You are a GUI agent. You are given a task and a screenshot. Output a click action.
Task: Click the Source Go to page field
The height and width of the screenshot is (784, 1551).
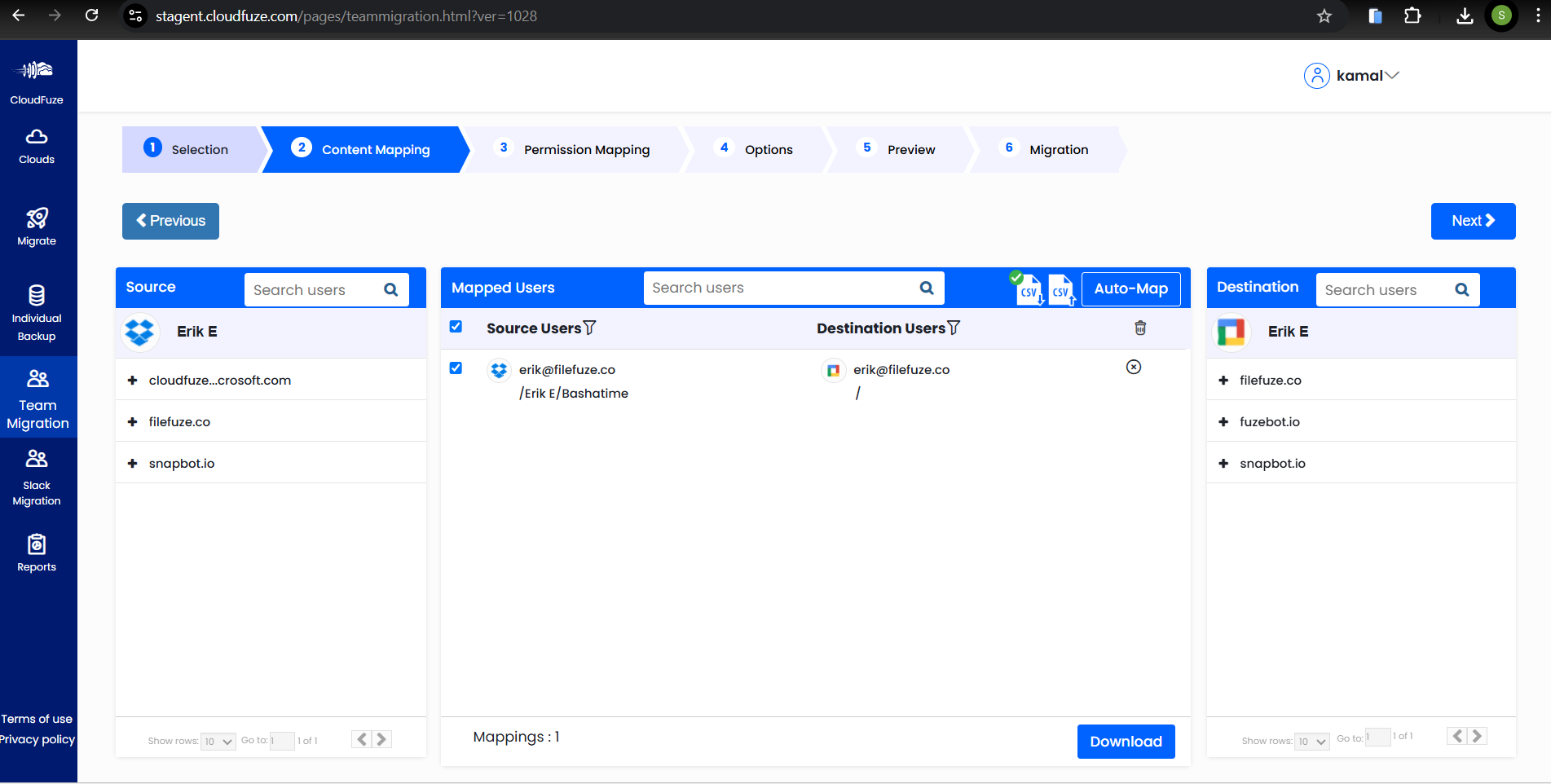[282, 741]
